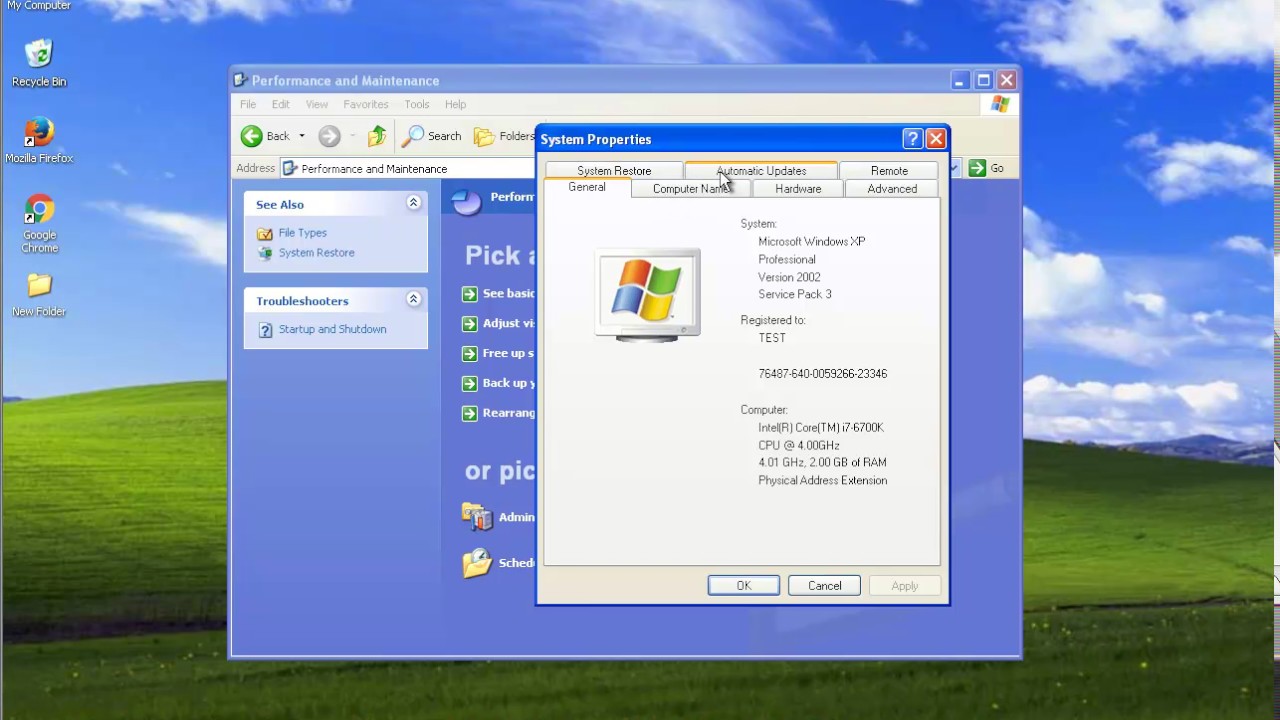Click the green Back arrow icon
The image size is (1280, 720).
251,136
